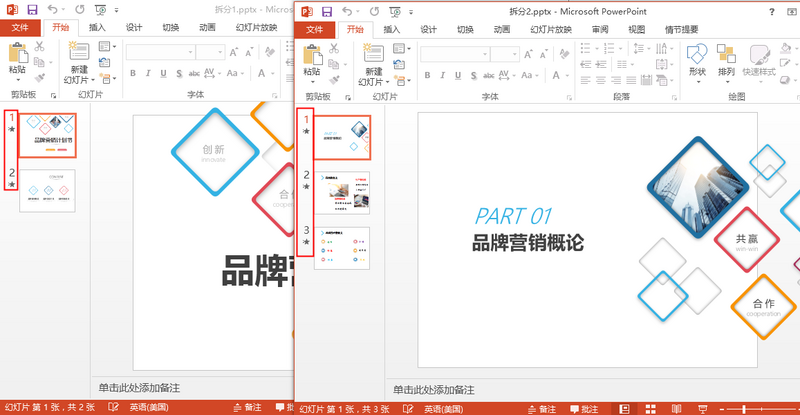Click the Slide Sorter view icon in status bar
The height and width of the screenshot is (415, 800).
(x=650, y=408)
